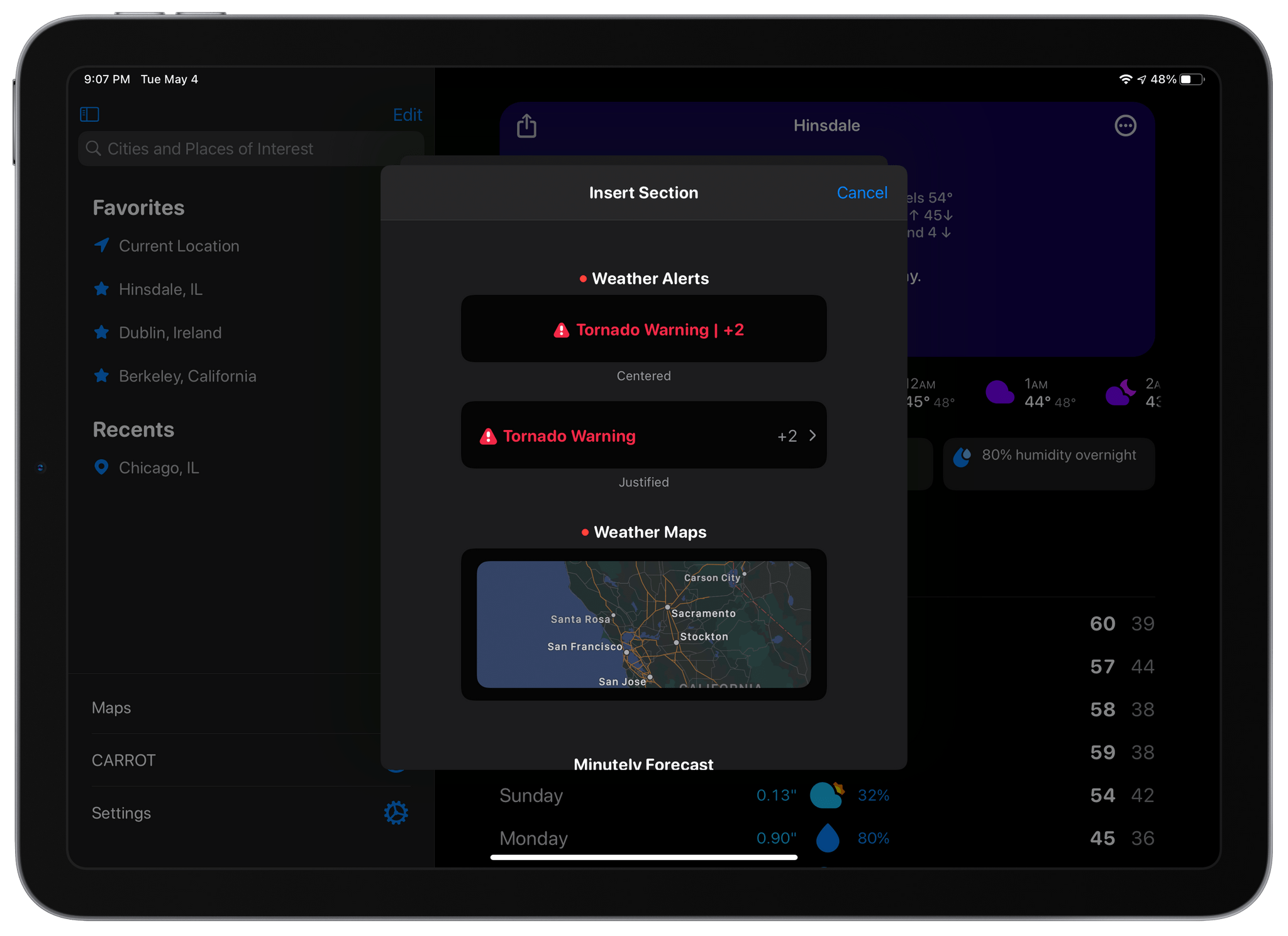Click the Weather Maps map thumbnail
Screen dimensions: 1288x936
coord(645,625)
